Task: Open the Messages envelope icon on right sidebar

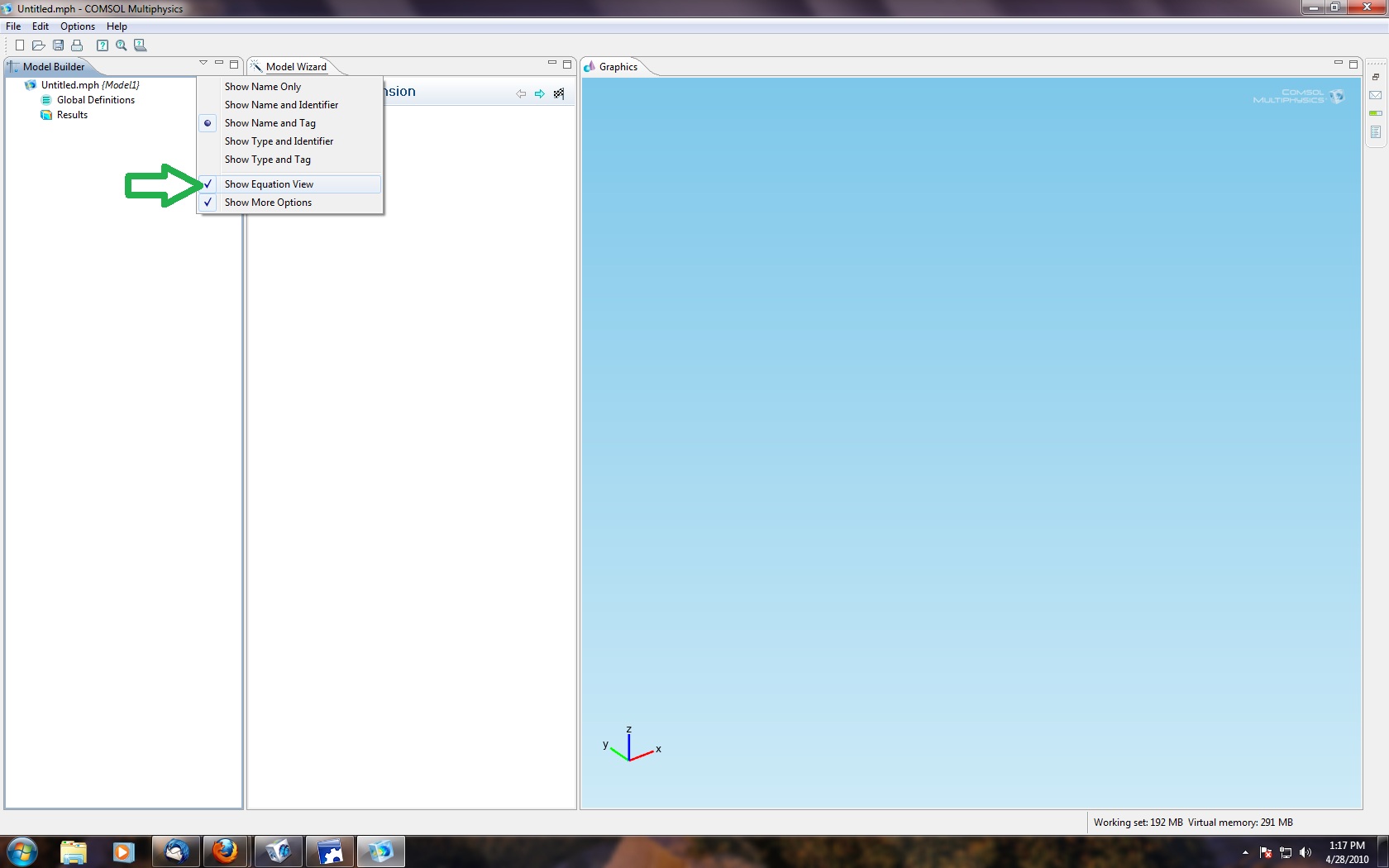Action: click(1376, 95)
